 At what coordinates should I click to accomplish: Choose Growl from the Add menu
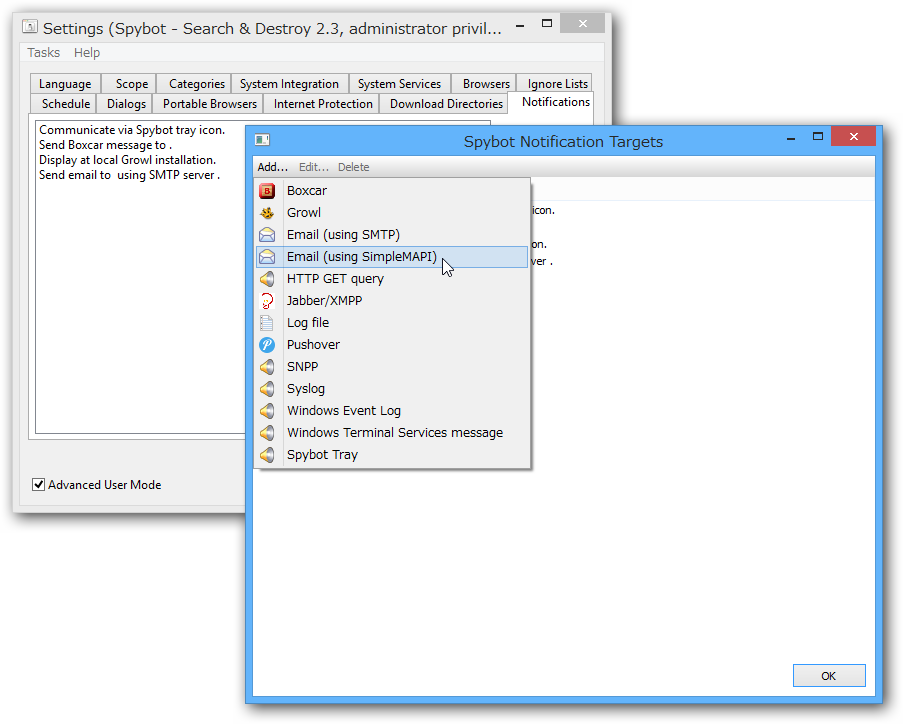click(392, 213)
